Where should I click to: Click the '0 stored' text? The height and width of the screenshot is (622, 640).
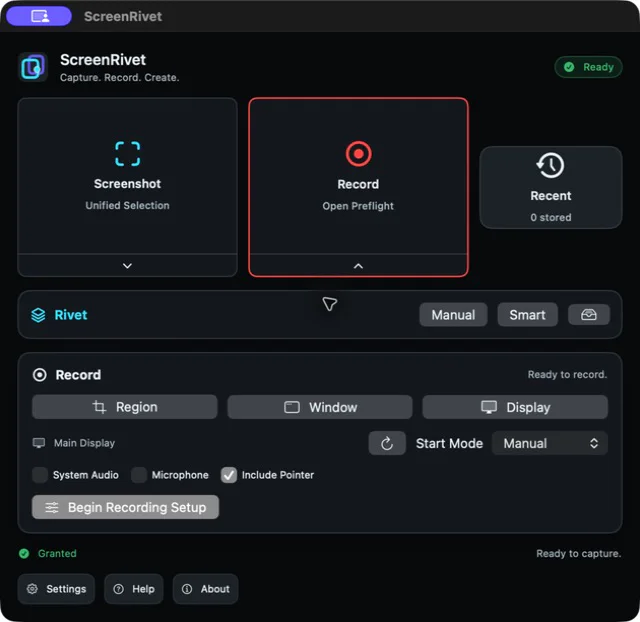pyautogui.click(x=551, y=218)
